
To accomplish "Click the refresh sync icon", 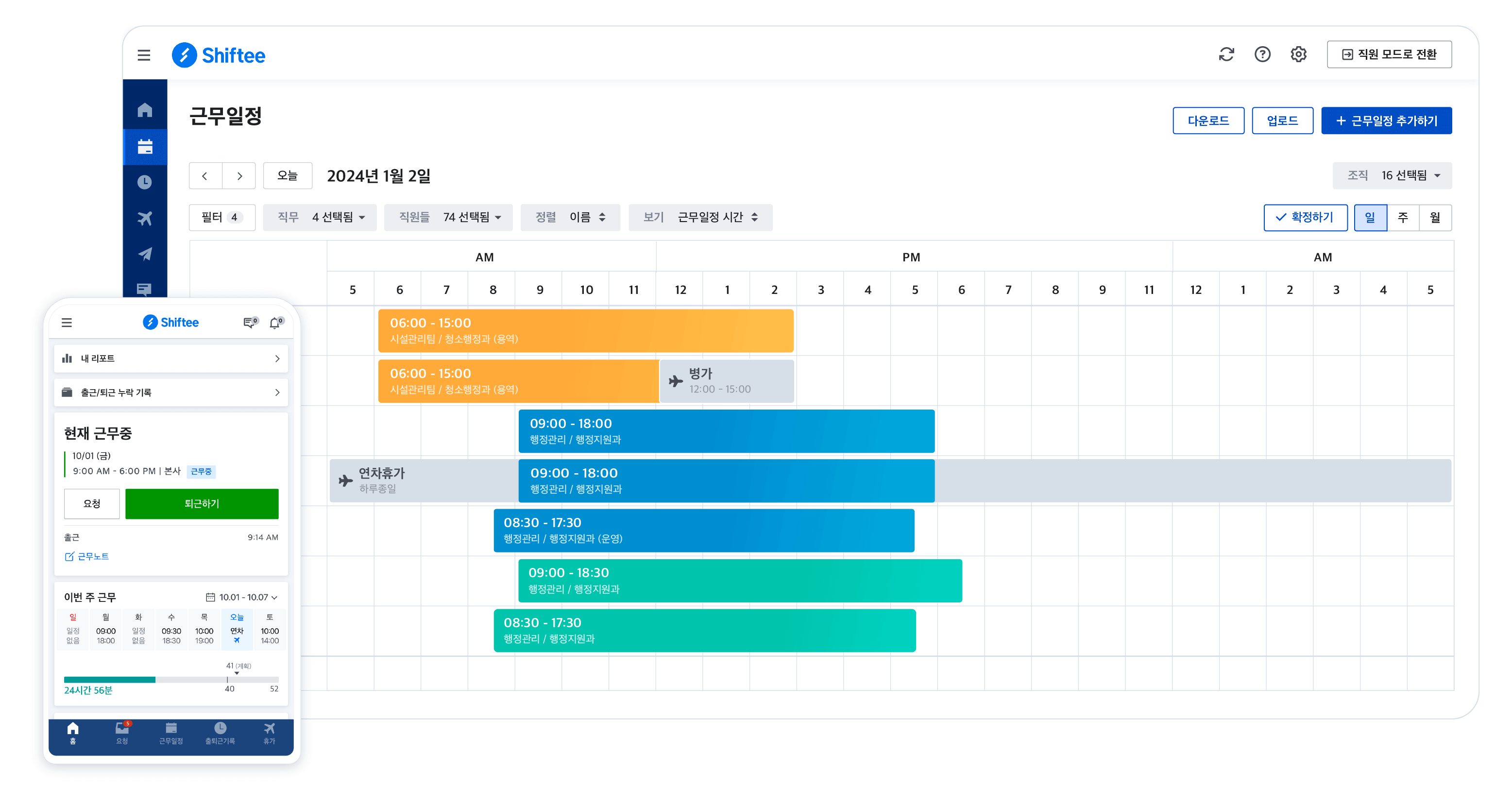I will pyautogui.click(x=1226, y=54).
